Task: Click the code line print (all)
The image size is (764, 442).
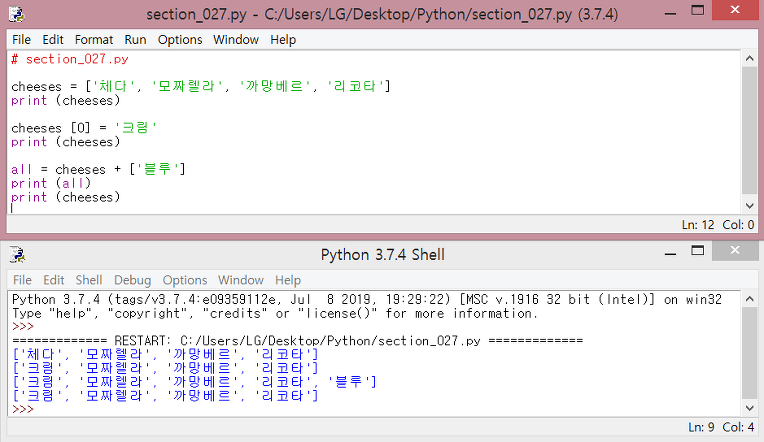Action: point(51,183)
